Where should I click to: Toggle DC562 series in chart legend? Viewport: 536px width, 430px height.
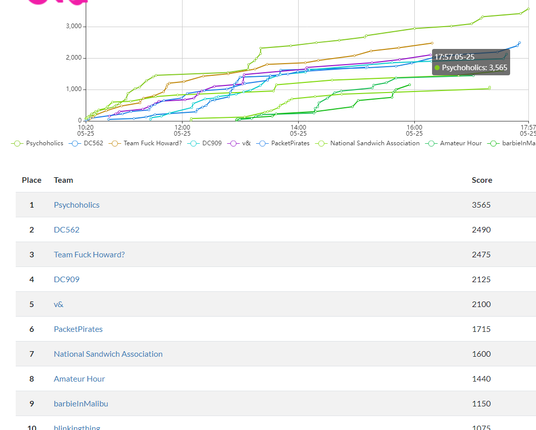(x=86, y=143)
